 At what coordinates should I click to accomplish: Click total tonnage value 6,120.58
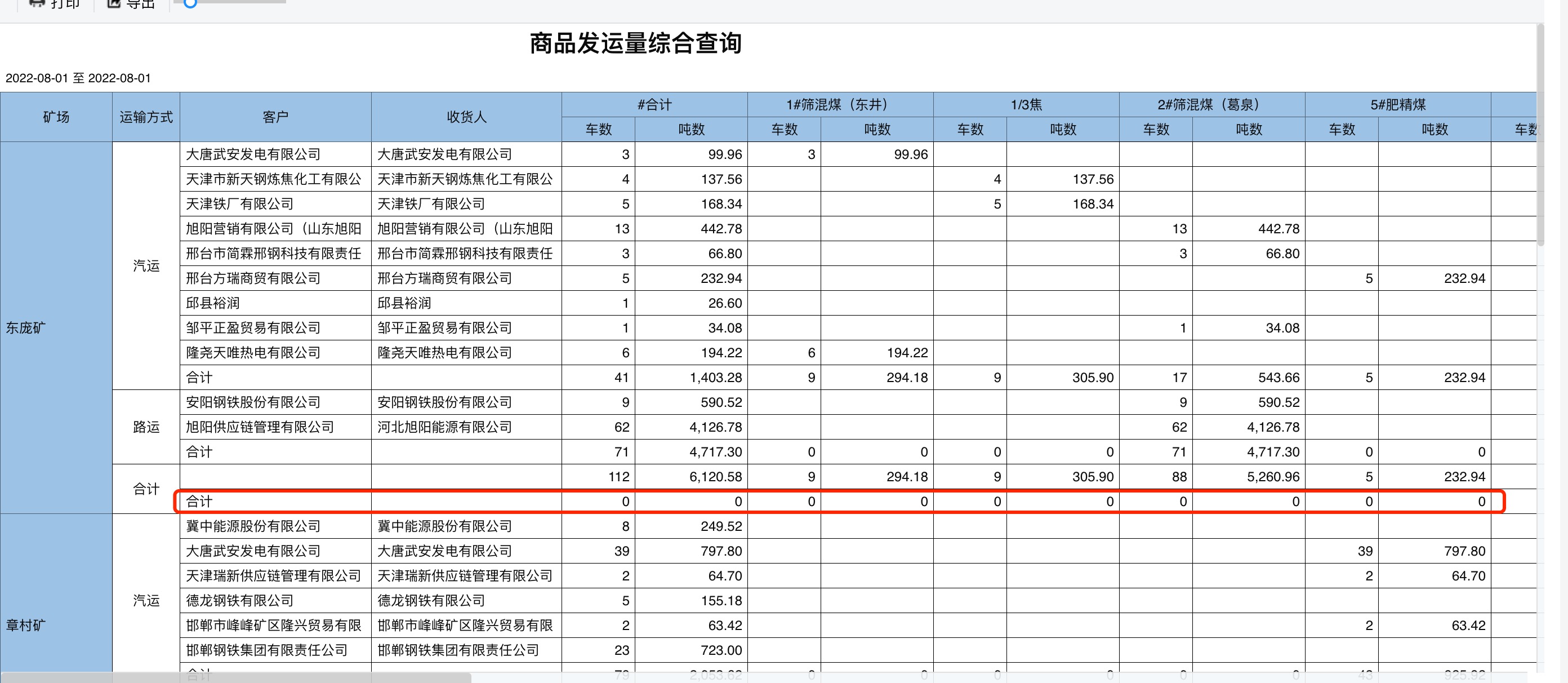coord(716,476)
